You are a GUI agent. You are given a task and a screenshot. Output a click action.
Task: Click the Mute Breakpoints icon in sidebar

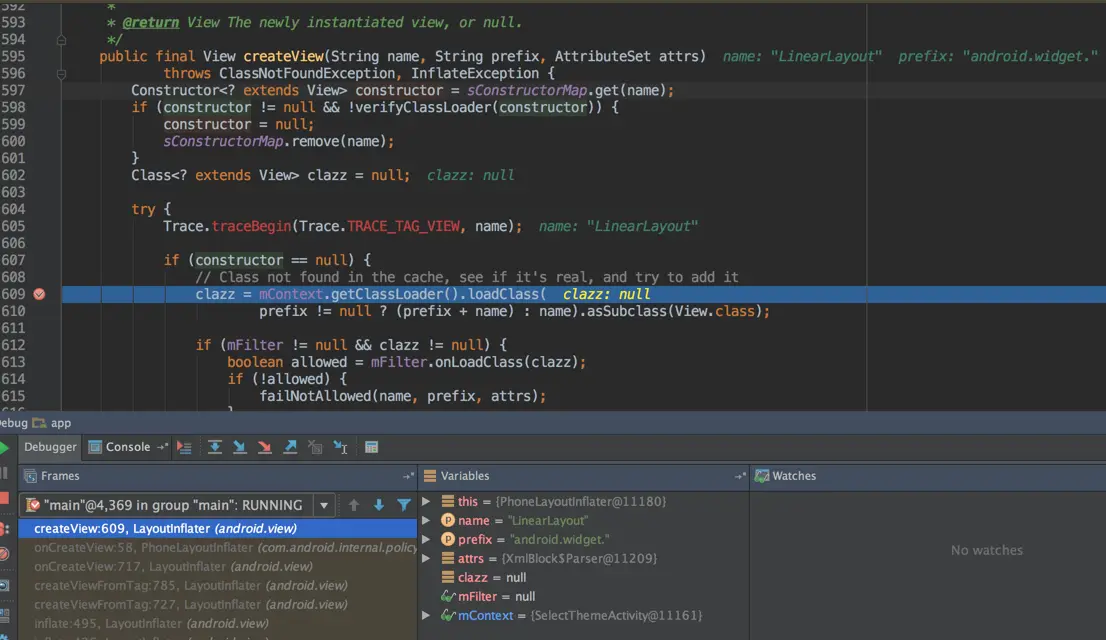coord(4,554)
